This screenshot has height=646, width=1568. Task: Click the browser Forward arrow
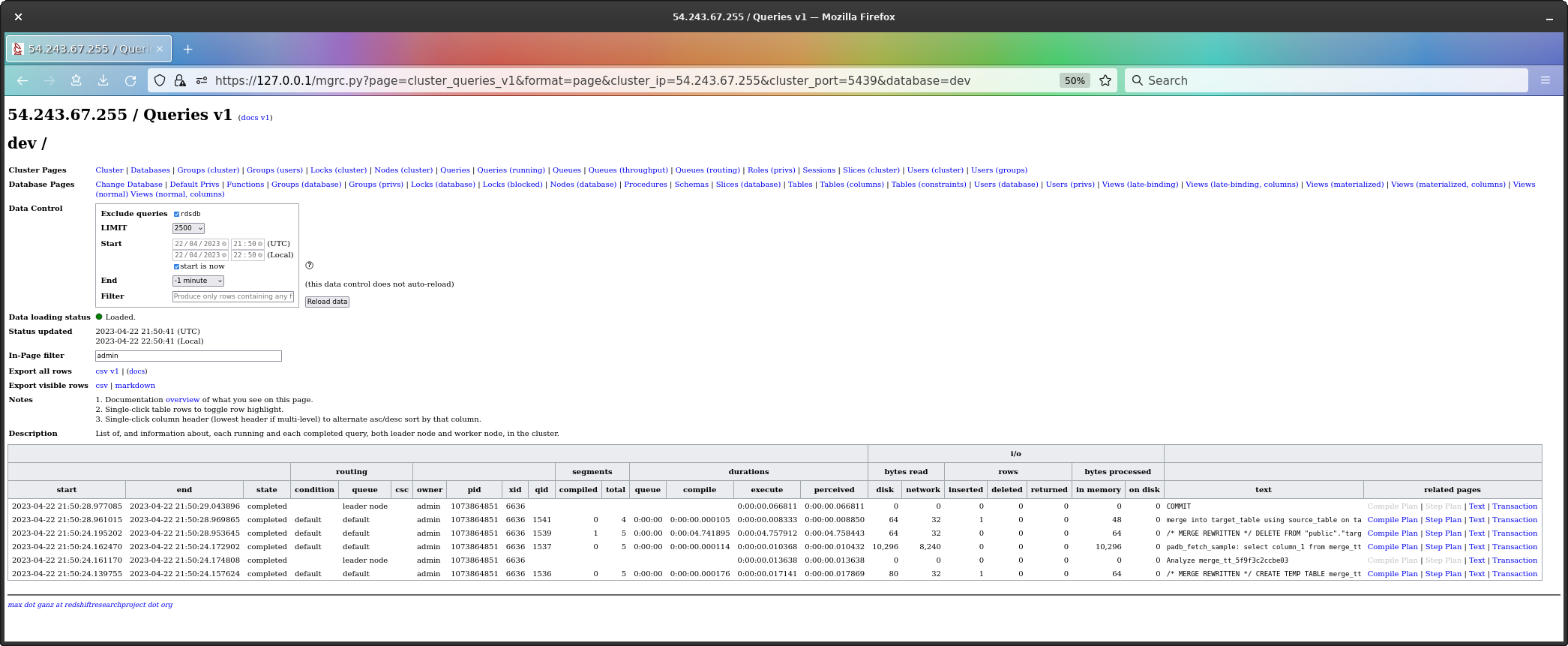(49, 80)
